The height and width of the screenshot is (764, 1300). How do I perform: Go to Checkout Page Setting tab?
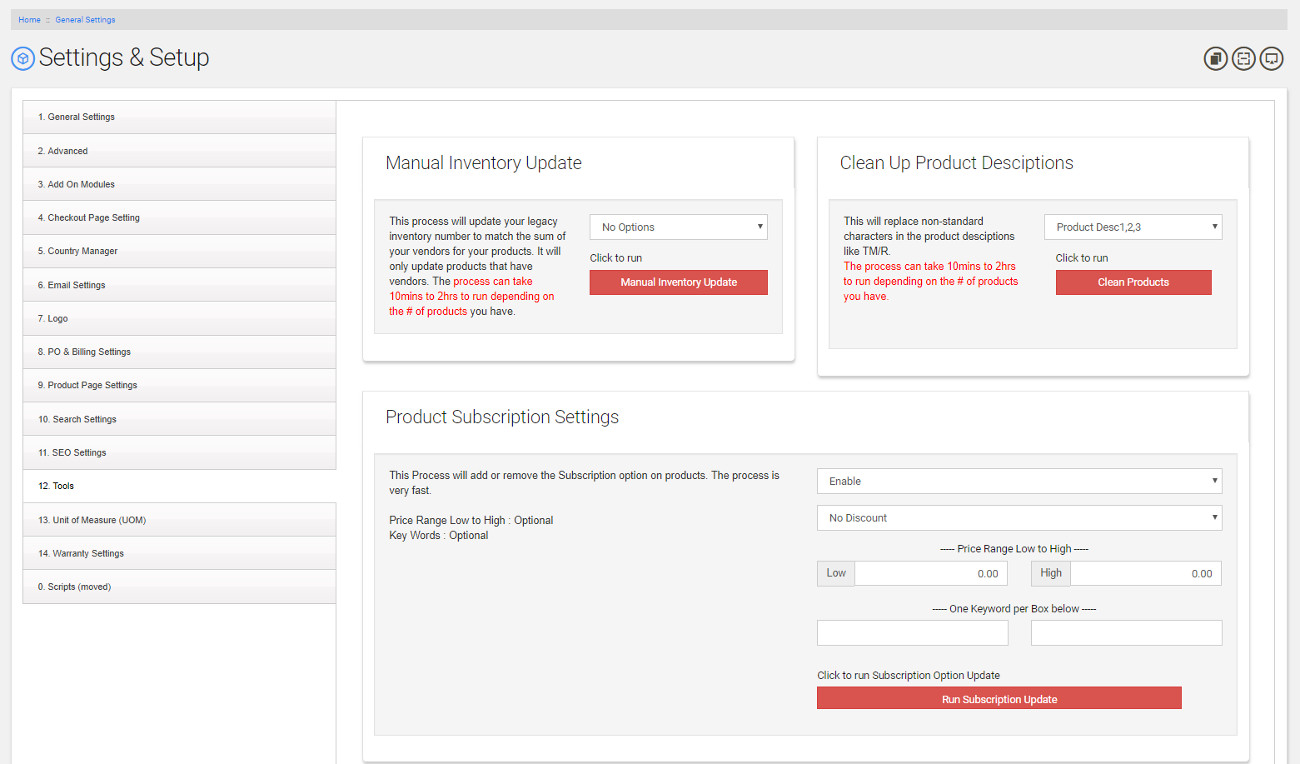179,218
